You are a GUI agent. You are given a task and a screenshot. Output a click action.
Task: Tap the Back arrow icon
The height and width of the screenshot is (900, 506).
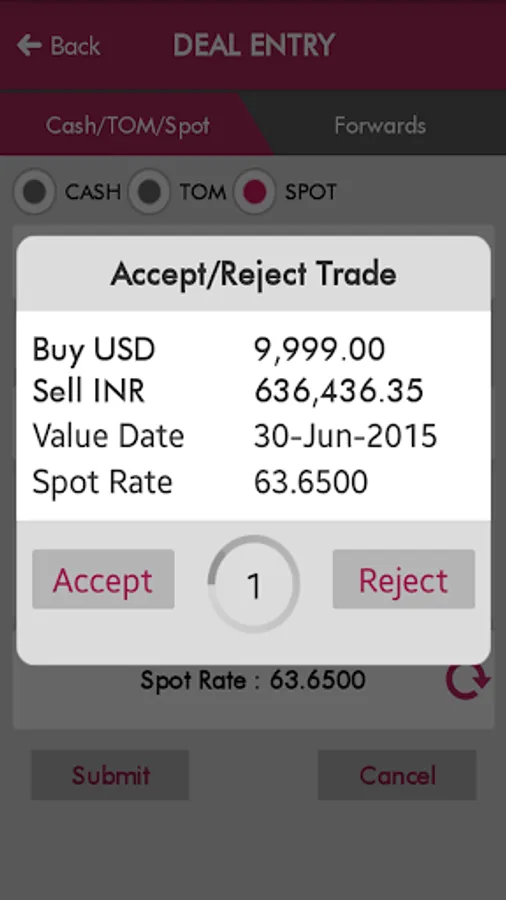(29, 45)
